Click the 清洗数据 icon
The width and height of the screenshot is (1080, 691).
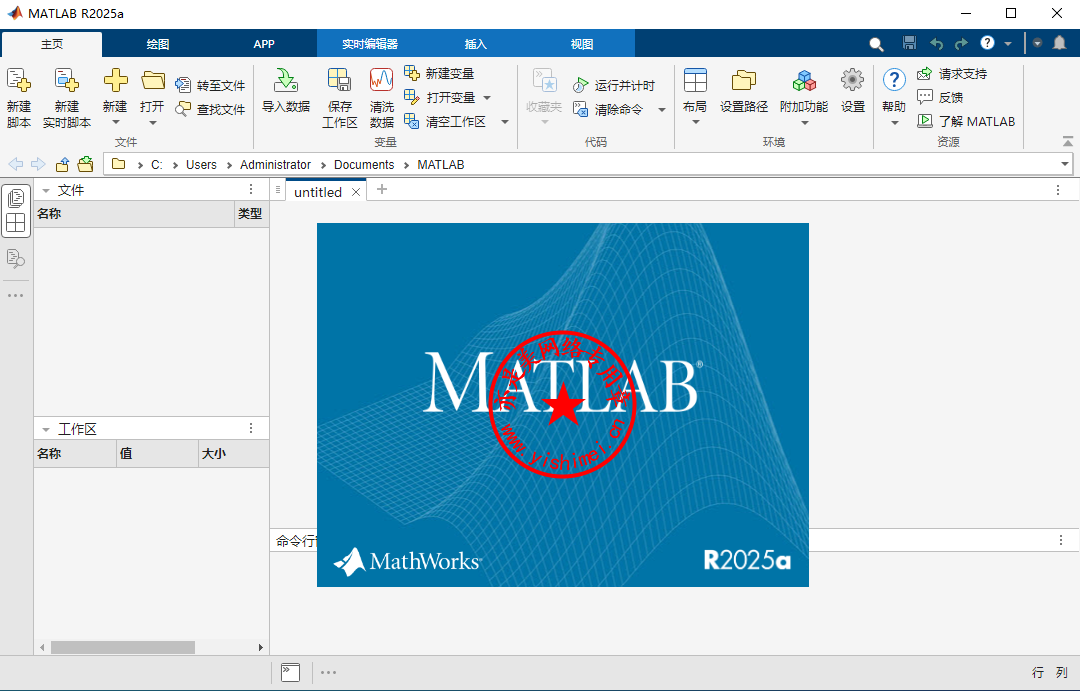(381, 81)
